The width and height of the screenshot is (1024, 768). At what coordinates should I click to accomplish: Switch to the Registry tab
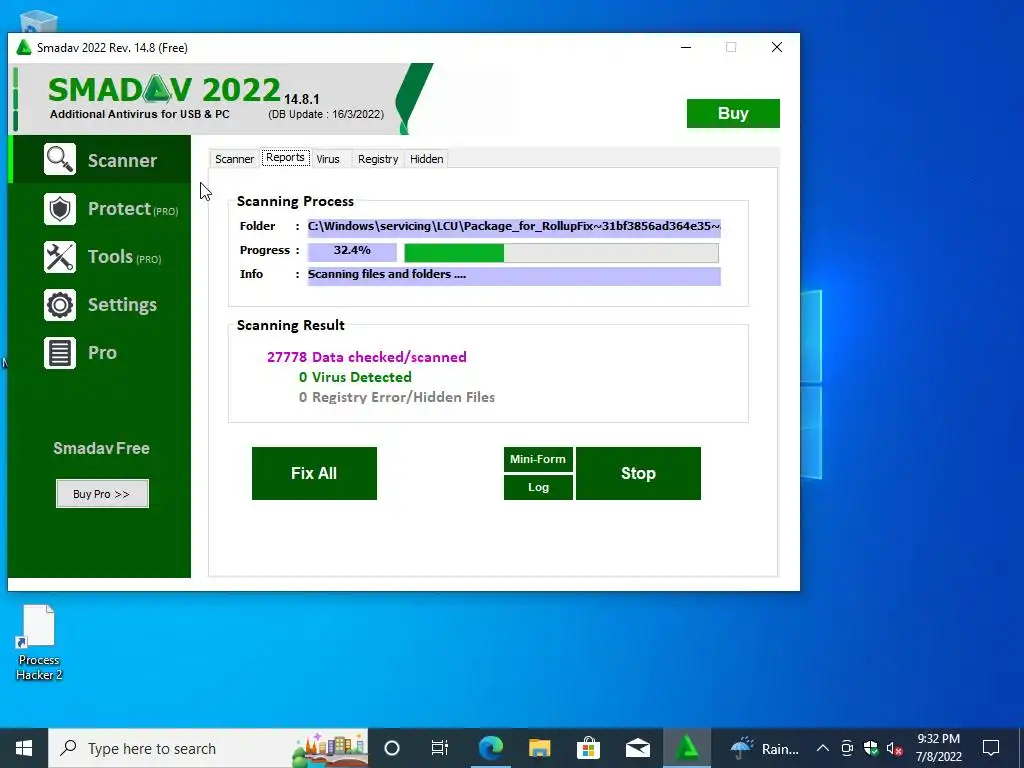tap(378, 159)
